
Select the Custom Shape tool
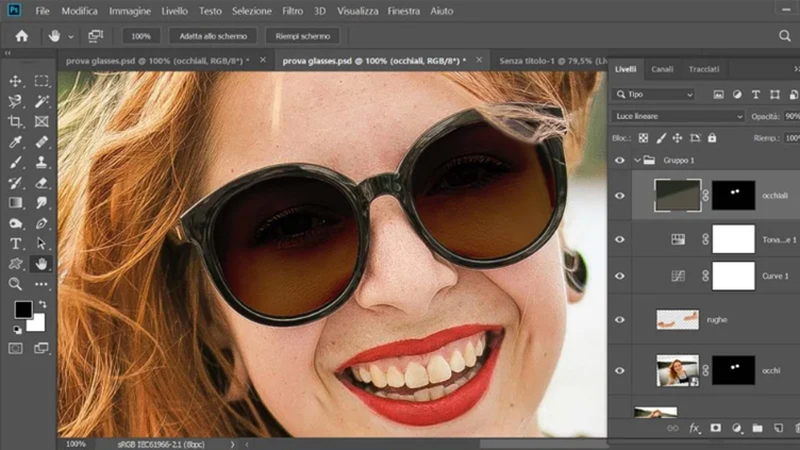click(15, 264)
